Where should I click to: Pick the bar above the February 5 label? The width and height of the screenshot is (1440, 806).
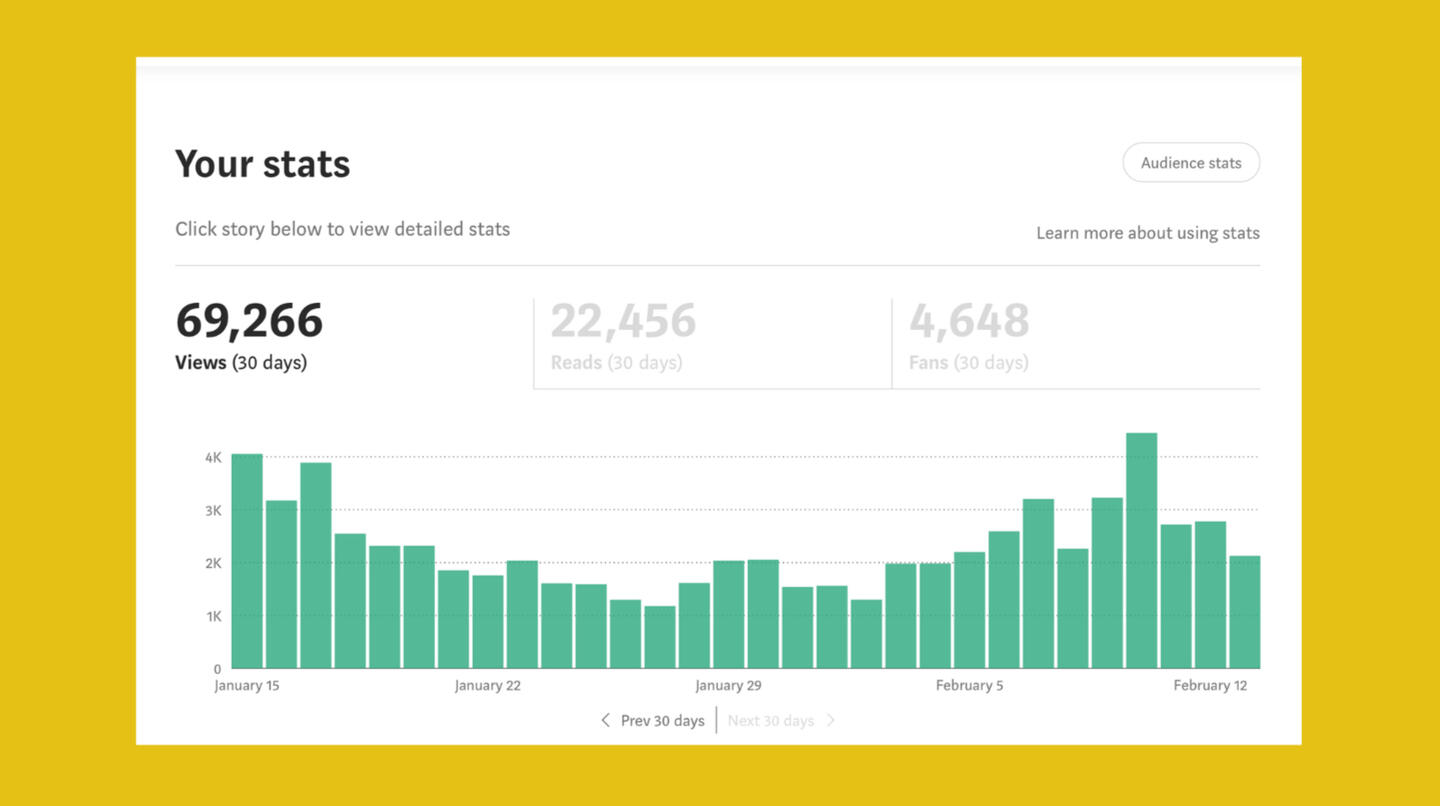click(x=969, y=610)
